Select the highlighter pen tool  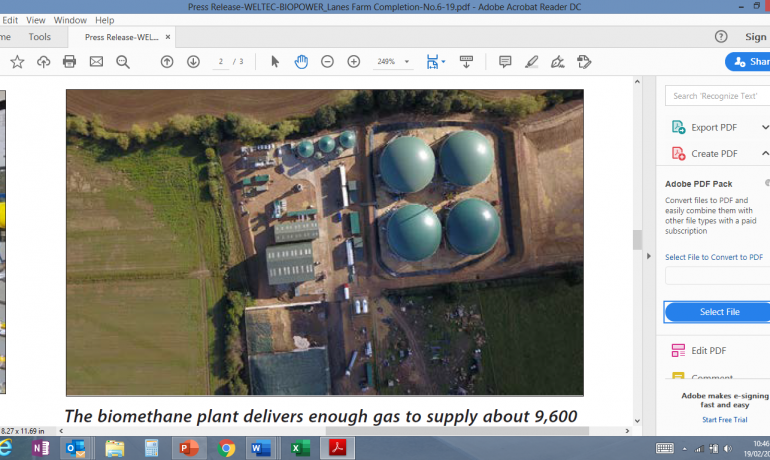[532, 62]
